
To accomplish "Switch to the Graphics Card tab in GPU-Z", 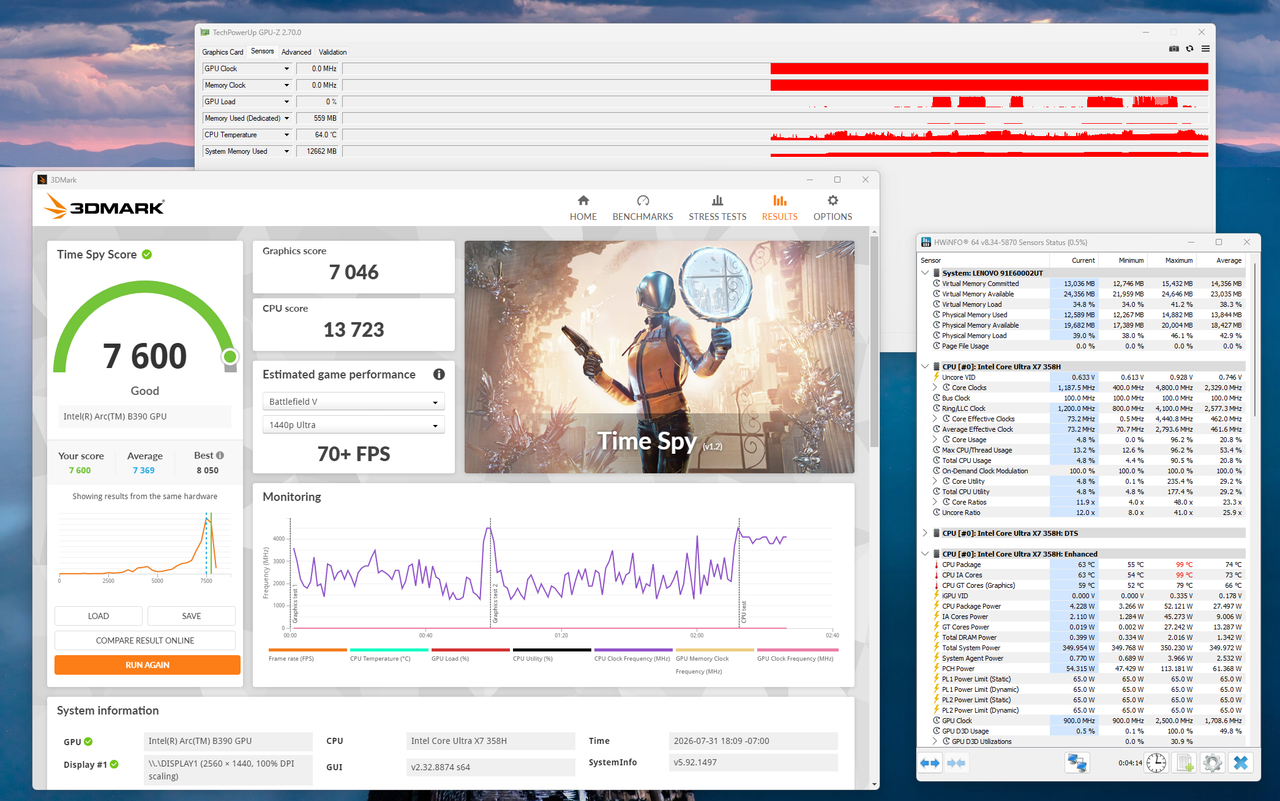I will [x=223, y=52].
